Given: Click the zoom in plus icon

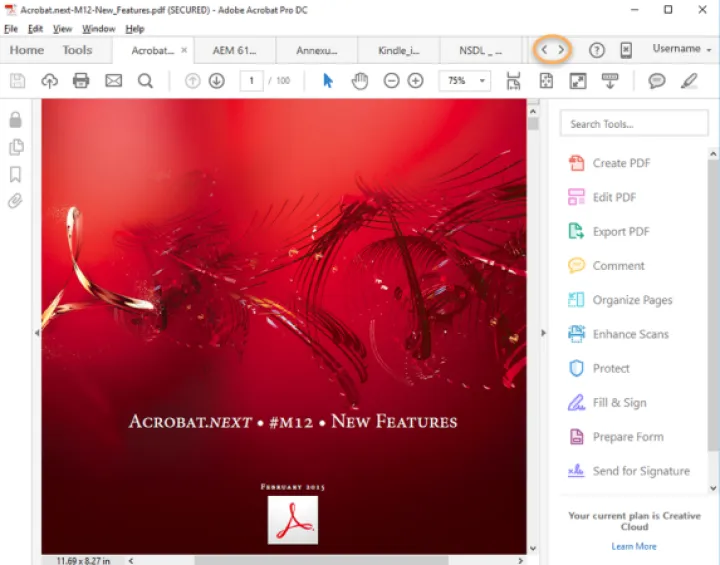Looking at the screenshot, I should (x=416, y=81).
